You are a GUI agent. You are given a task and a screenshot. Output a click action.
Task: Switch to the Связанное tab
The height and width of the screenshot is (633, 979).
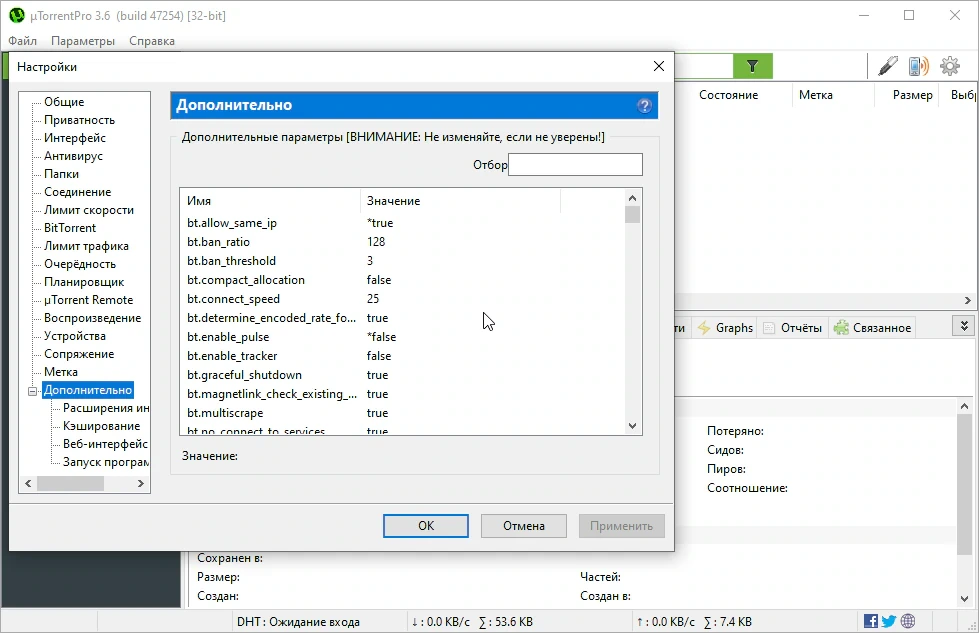pos(873,328)
